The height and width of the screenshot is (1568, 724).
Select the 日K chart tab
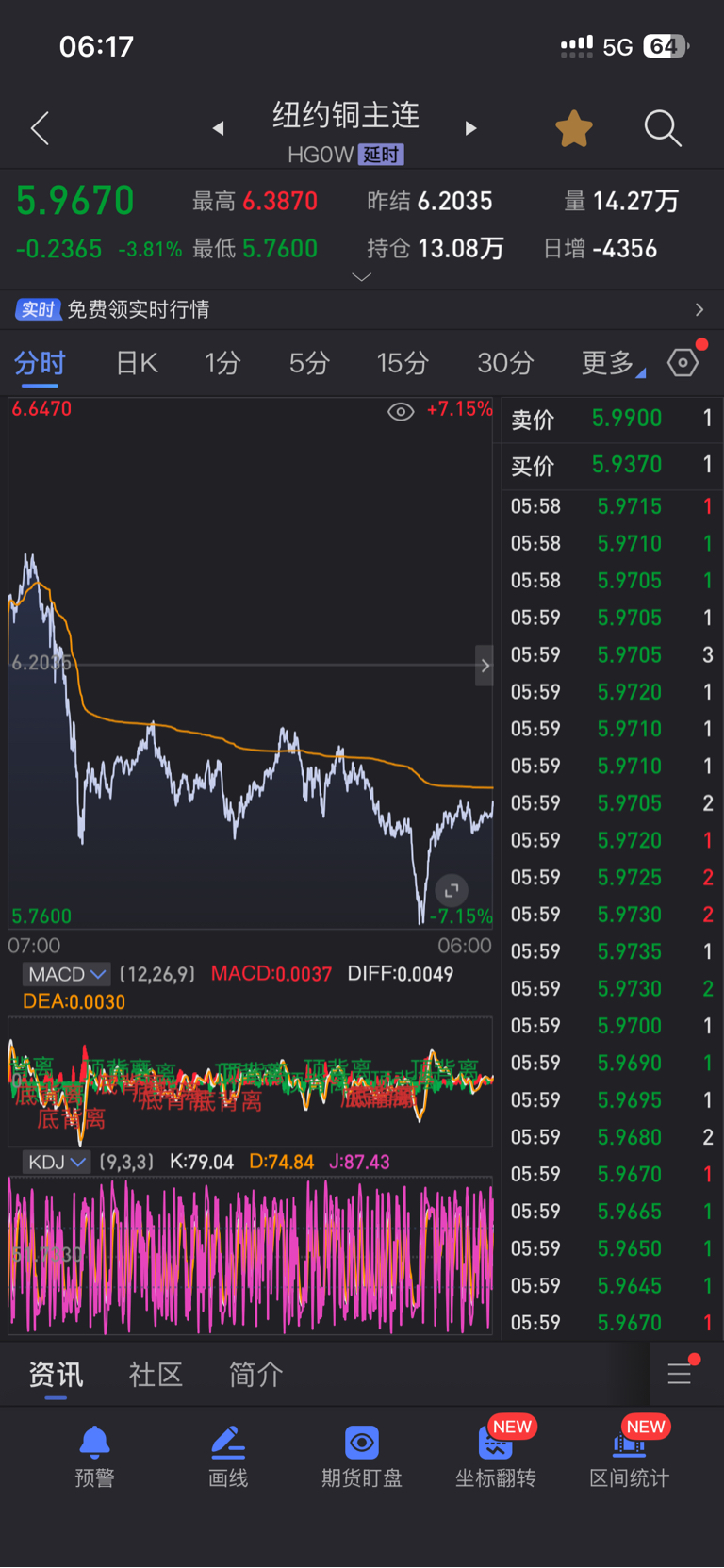point(137,363)
